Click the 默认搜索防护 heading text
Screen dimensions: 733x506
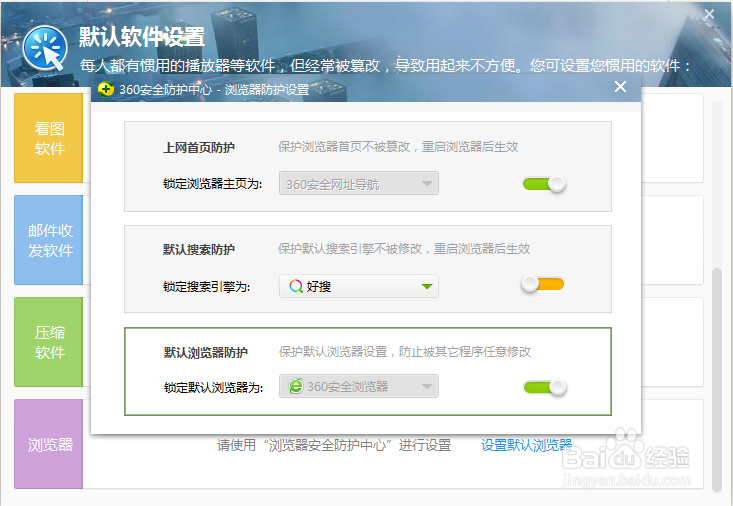[199, 249]
